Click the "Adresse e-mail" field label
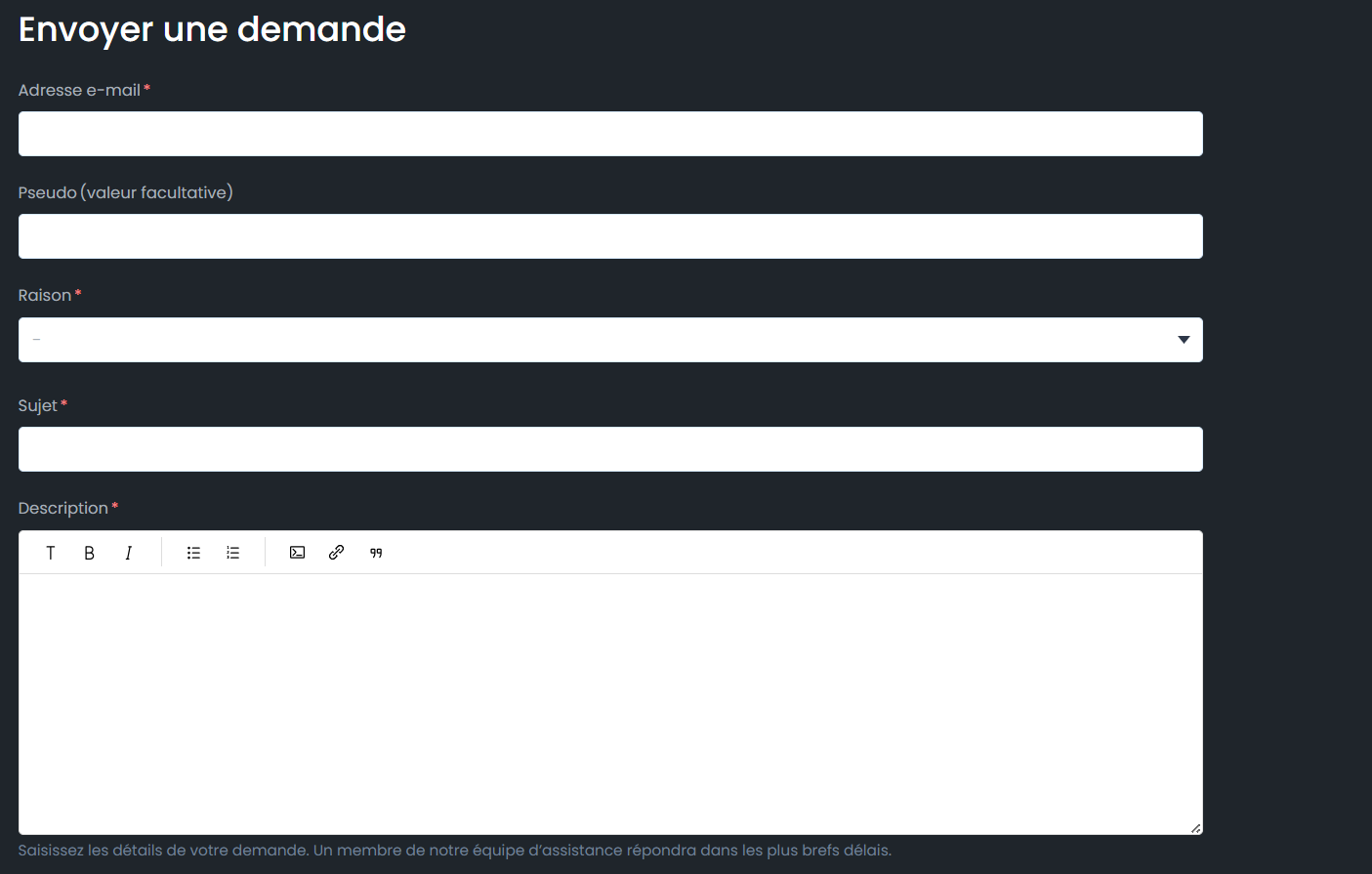This screenshot has width=1372, height=874. [x=79, y=90]
